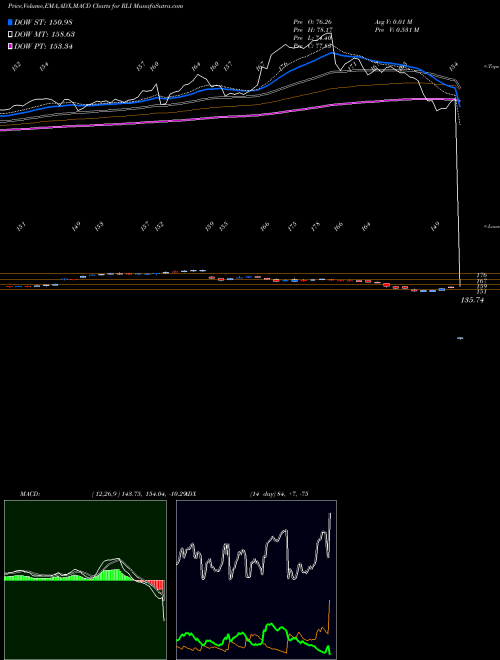Click the '<Low' marker at right edge
This screenshot has height=660, width=500.
[492, 226]
